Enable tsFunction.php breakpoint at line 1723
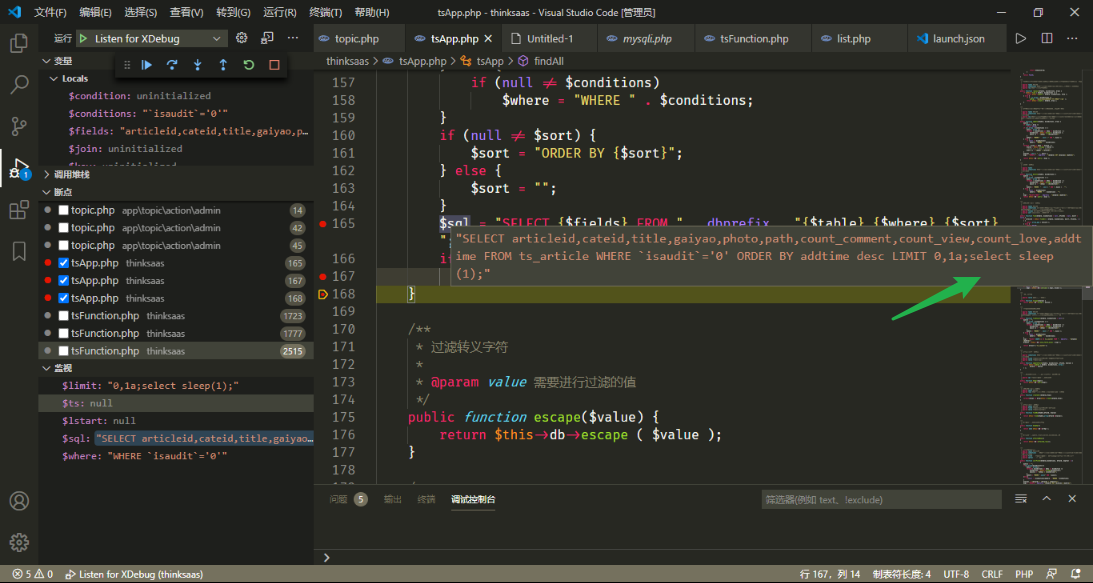This screenshot has height=583, width=1093. pyautogui.click(x=63, y=315)
